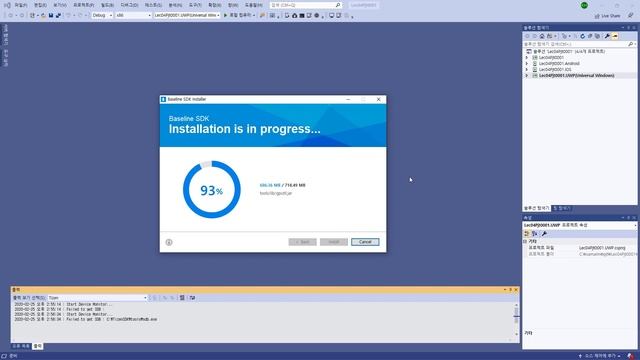Switch to the Error List tab
This screenshot has height=360, width=640.
click(x=20, y=346)
